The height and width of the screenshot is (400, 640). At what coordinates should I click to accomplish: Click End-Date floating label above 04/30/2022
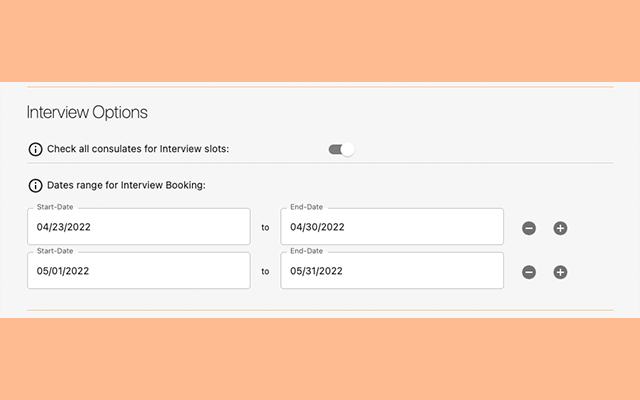(306, 208)
